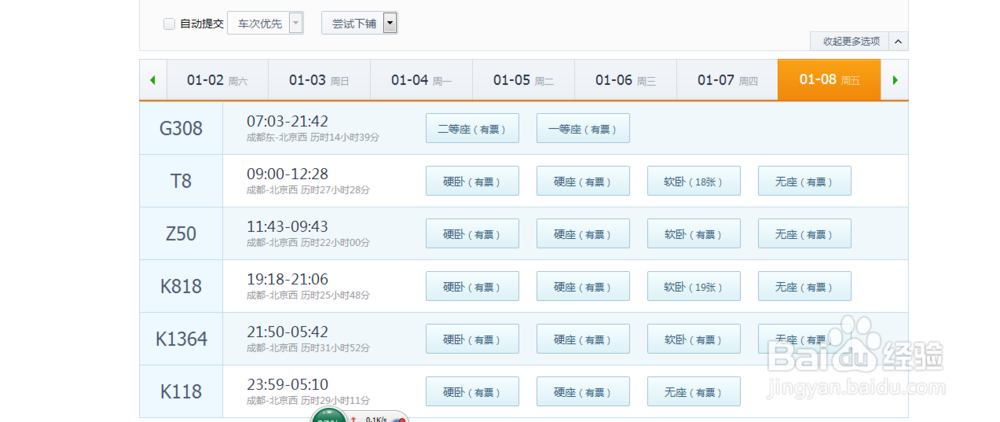Open the 车次优先 dropdown
This screenshot has width=1000, height=422.
(x=265, y=24)
